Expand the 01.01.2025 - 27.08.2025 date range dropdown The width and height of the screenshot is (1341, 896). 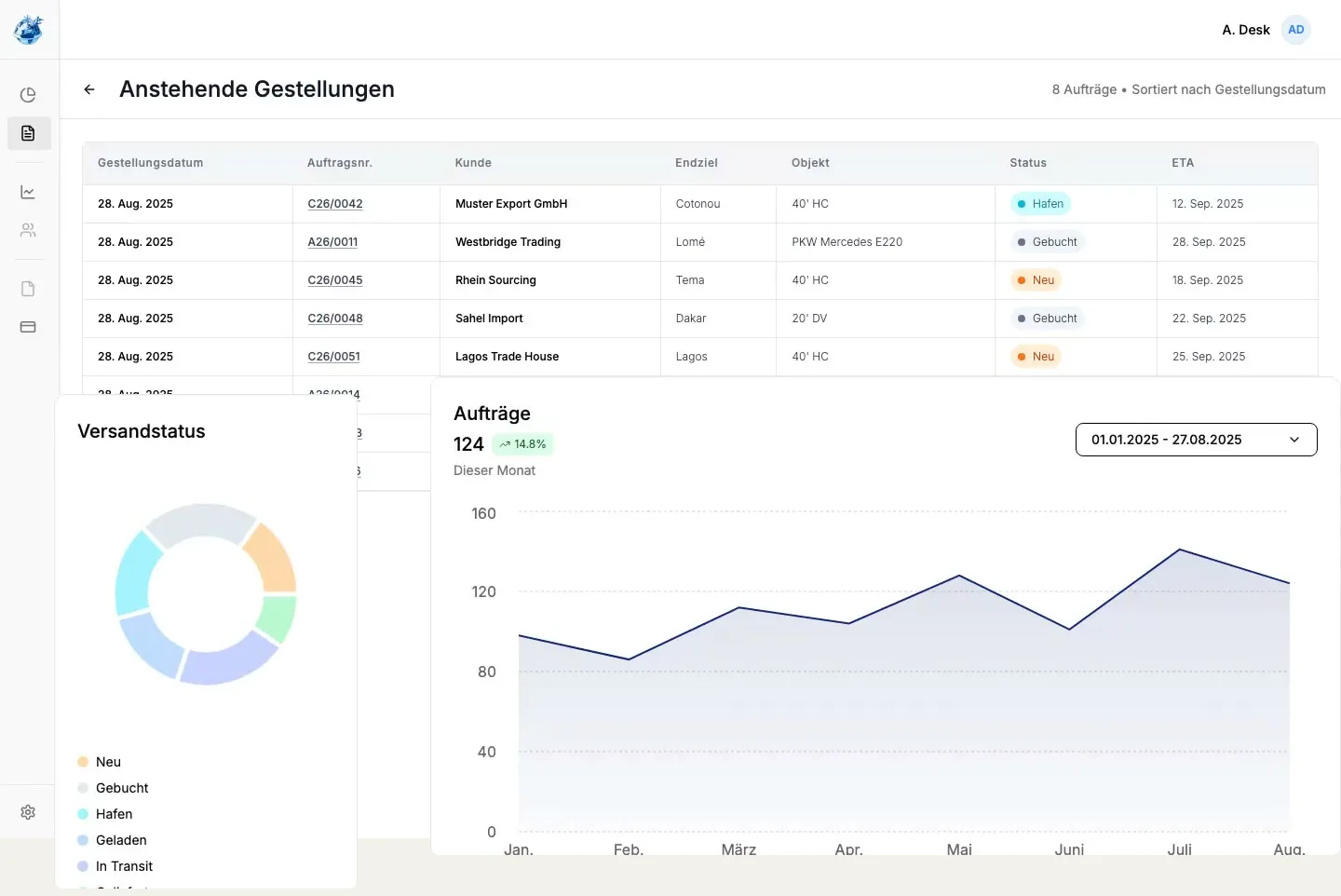pyautogui.click(x=1196, y=440)
